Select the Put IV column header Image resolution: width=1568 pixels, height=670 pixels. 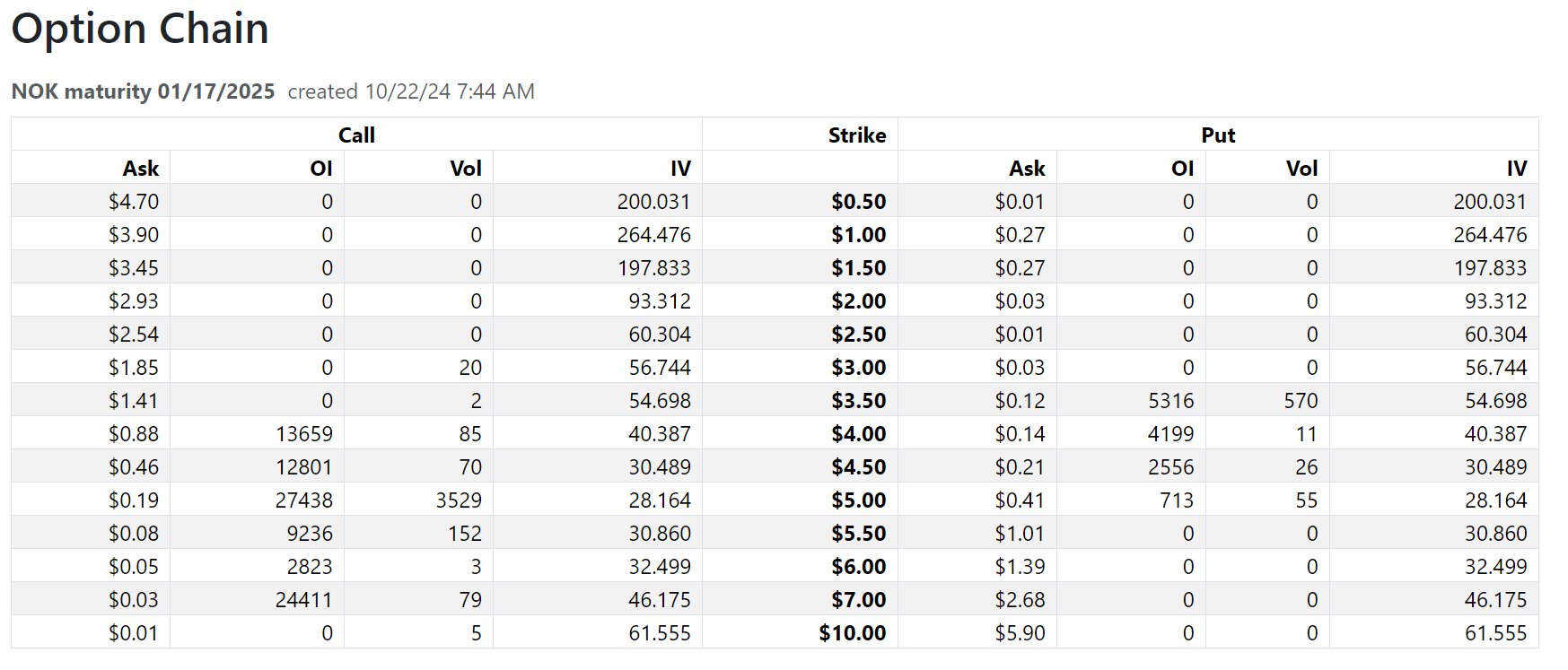(x=1517, y=169)
